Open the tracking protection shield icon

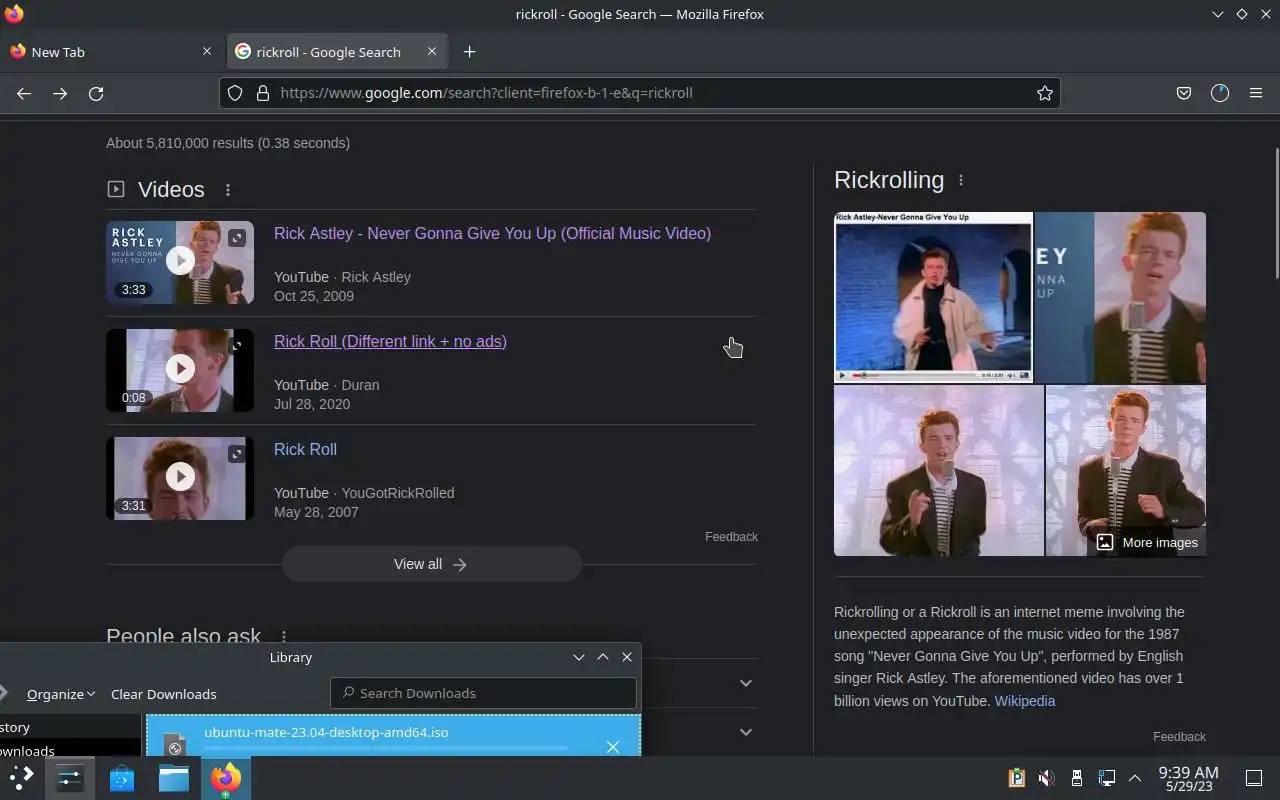click(x=235, y=93)
